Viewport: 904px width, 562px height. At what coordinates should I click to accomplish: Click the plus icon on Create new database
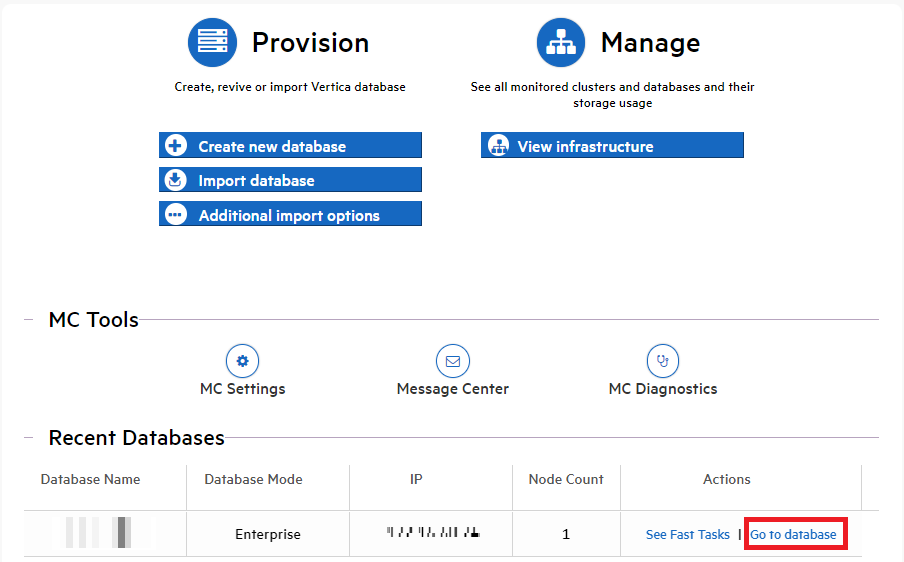pos(176,146)
